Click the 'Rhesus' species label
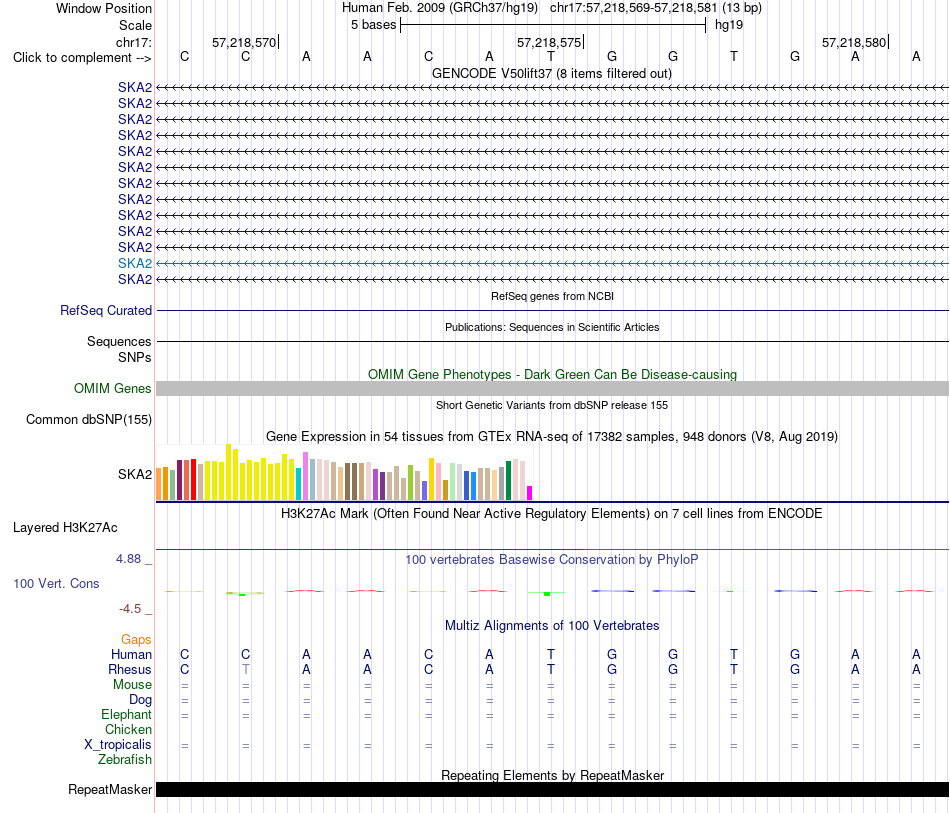 (130, 669)
